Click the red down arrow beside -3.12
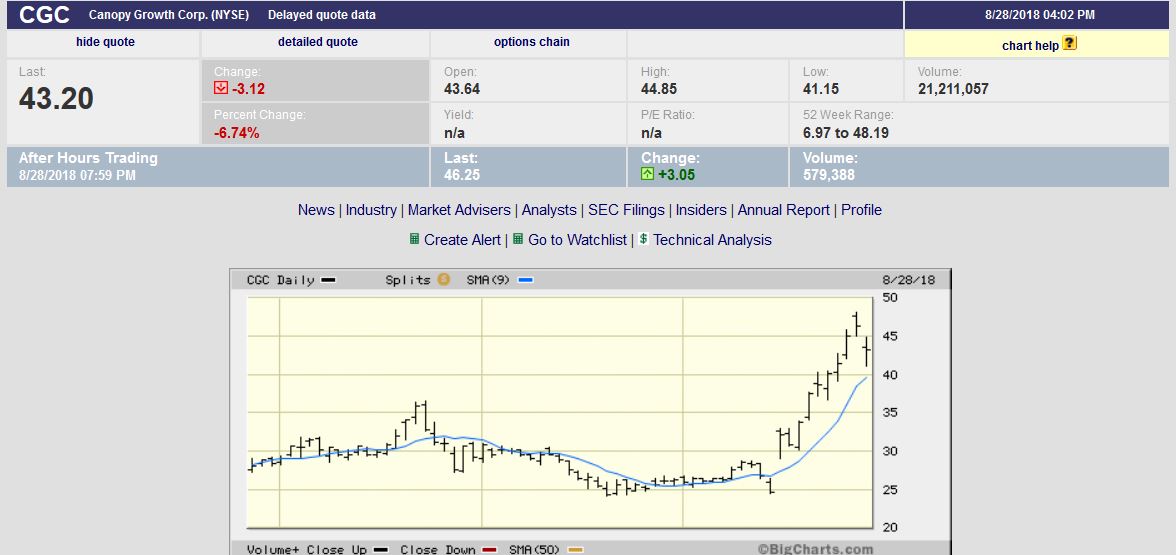Screen dimensions: 1176x555 (x=221, y=89)
